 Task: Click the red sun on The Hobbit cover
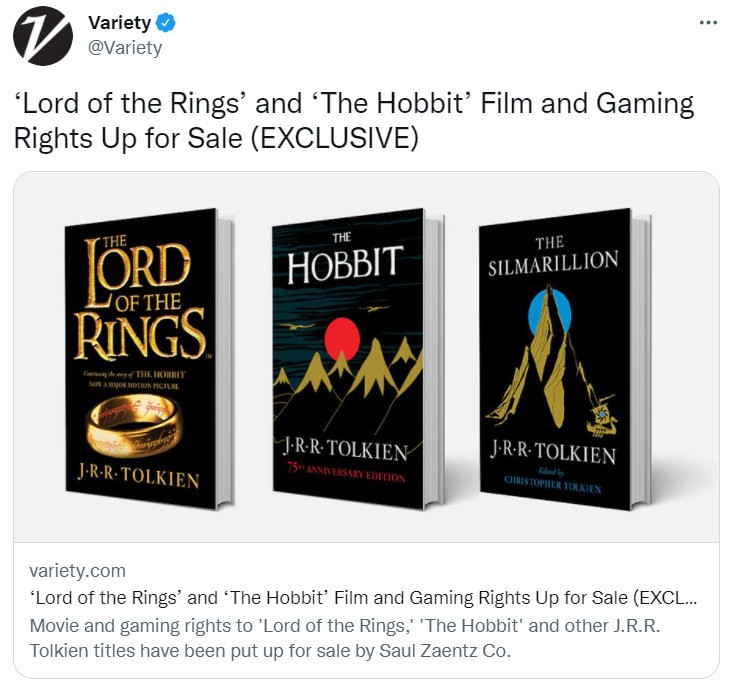click(342, 338)
